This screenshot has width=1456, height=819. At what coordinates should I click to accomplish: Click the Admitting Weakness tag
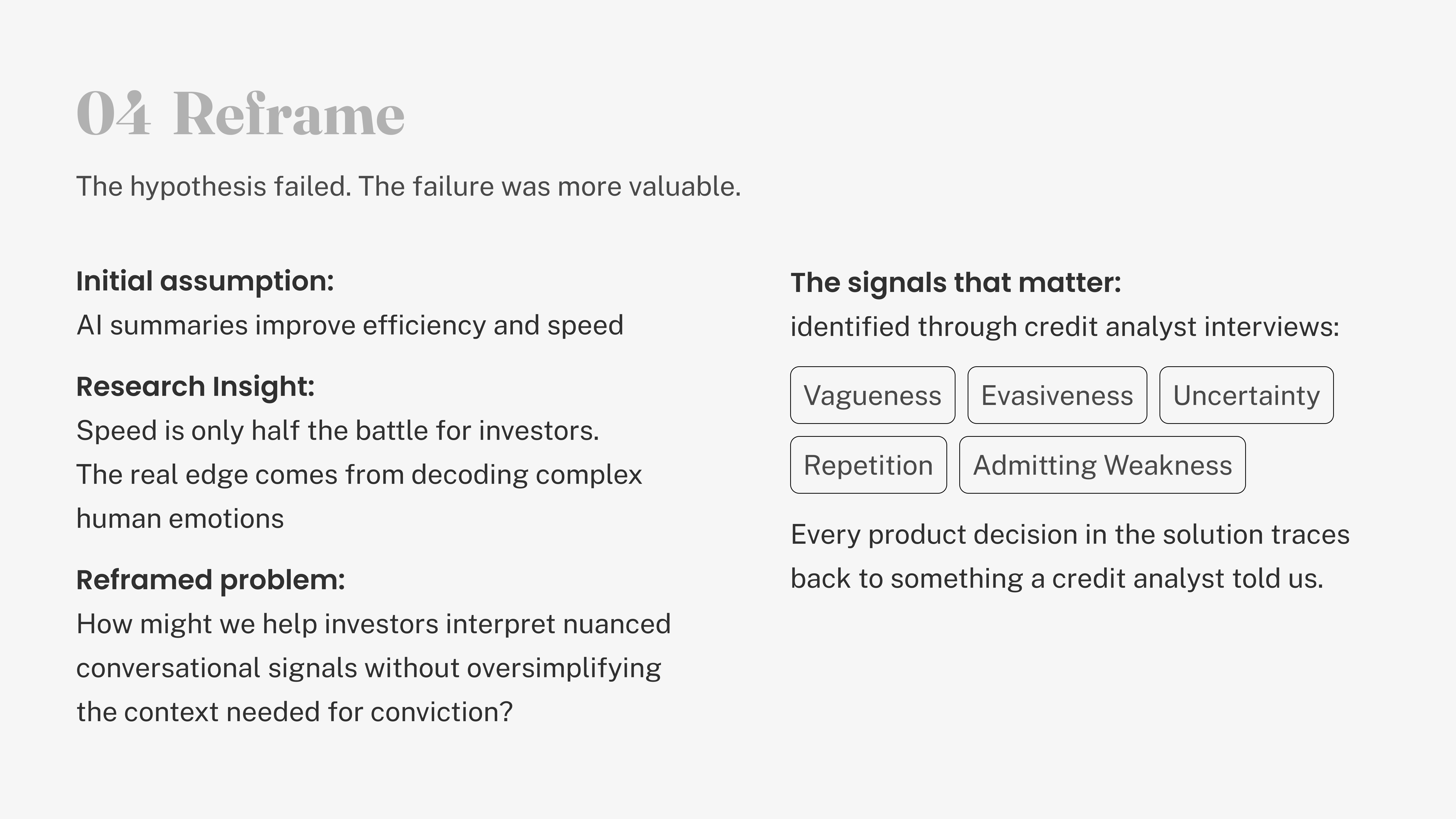pyautogui.click(x=1102, y=465)
